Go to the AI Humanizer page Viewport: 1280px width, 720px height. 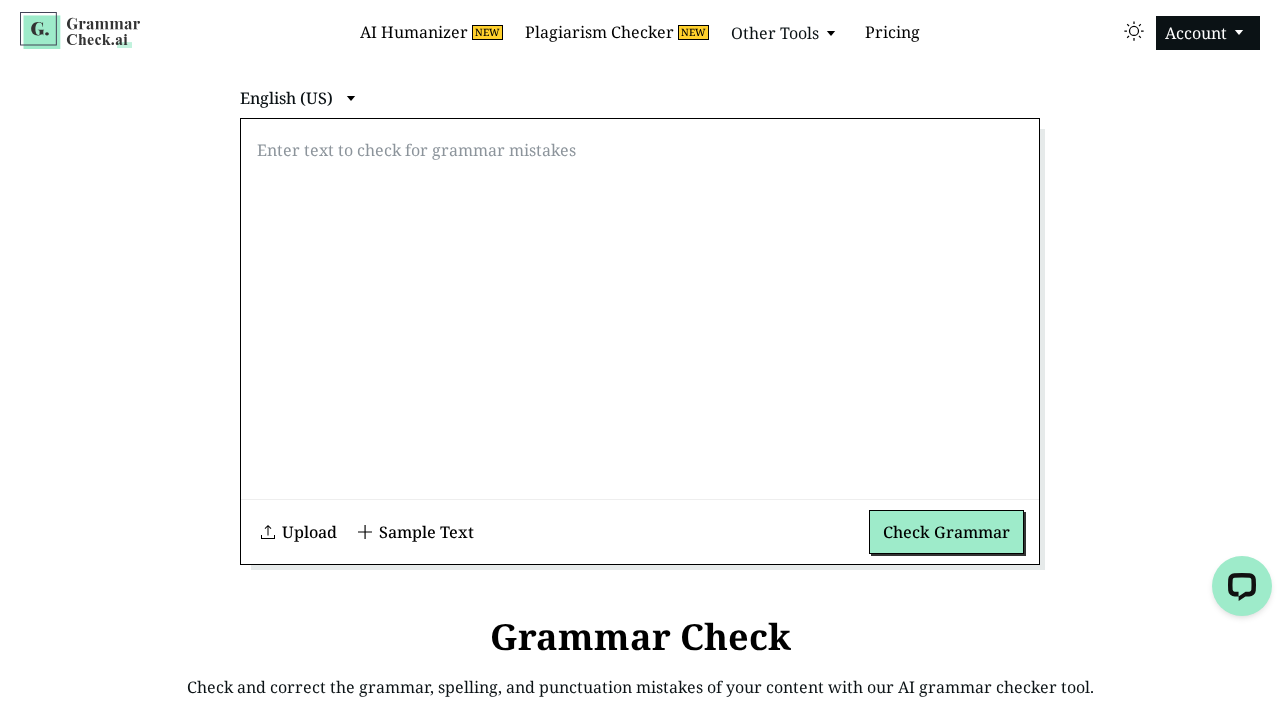(414, 32)
